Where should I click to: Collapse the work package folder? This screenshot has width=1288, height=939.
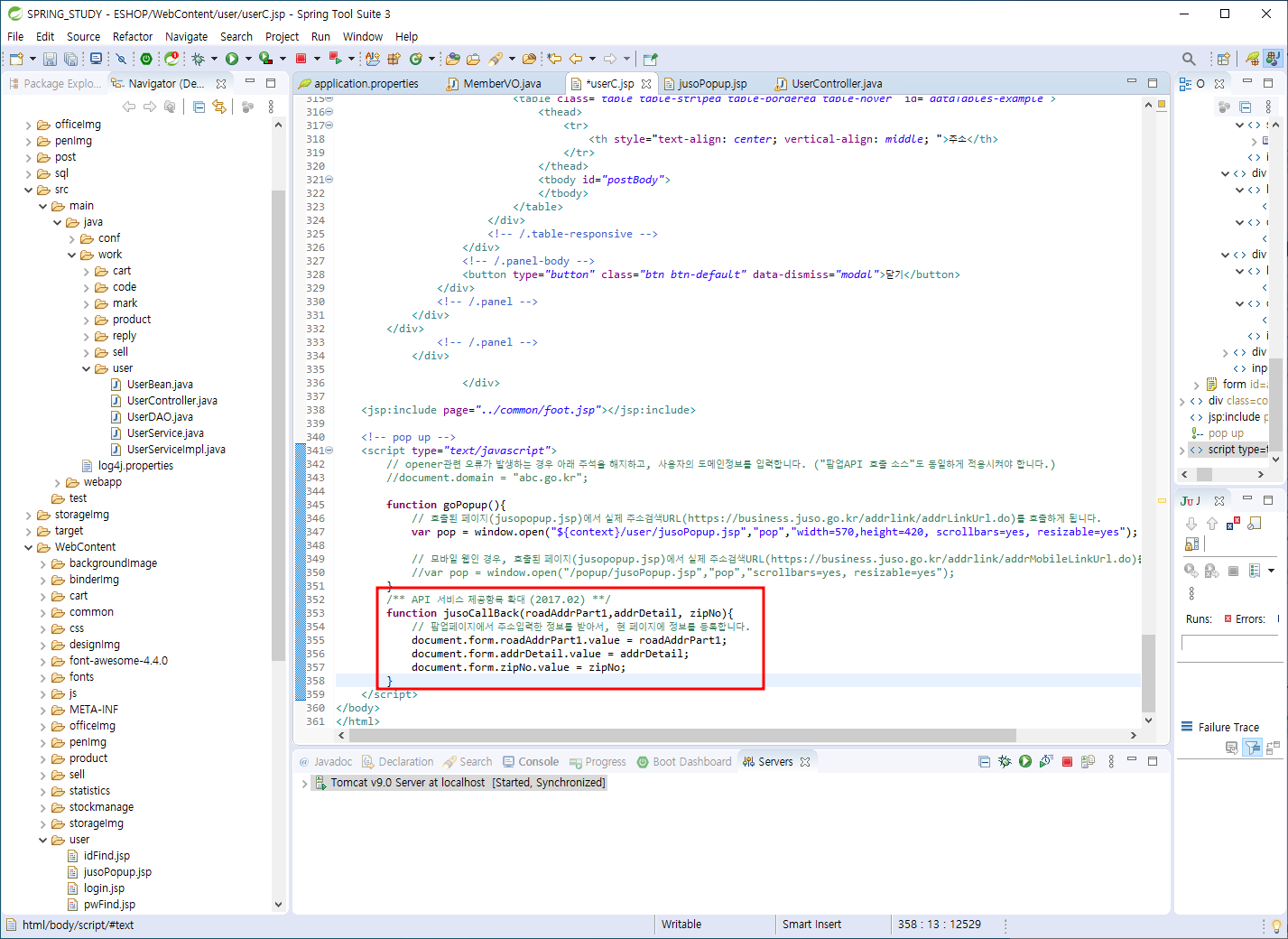[x=72, y=255]
